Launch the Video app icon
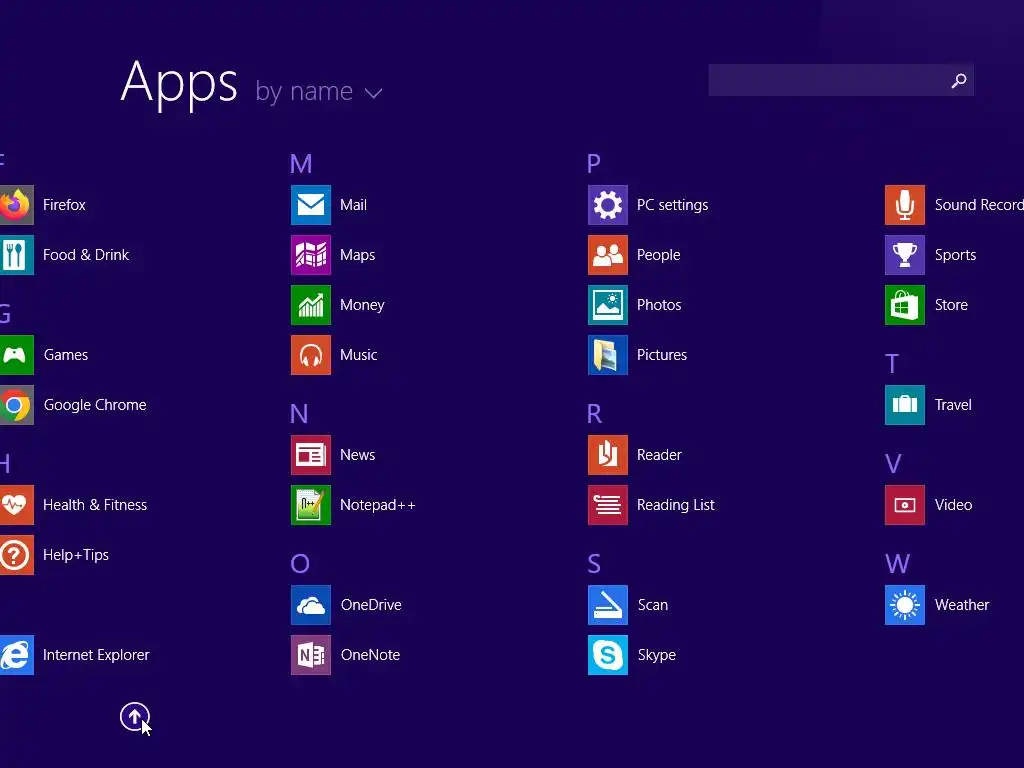Viewport: 1024px width, 768px height. pos(905,505)
